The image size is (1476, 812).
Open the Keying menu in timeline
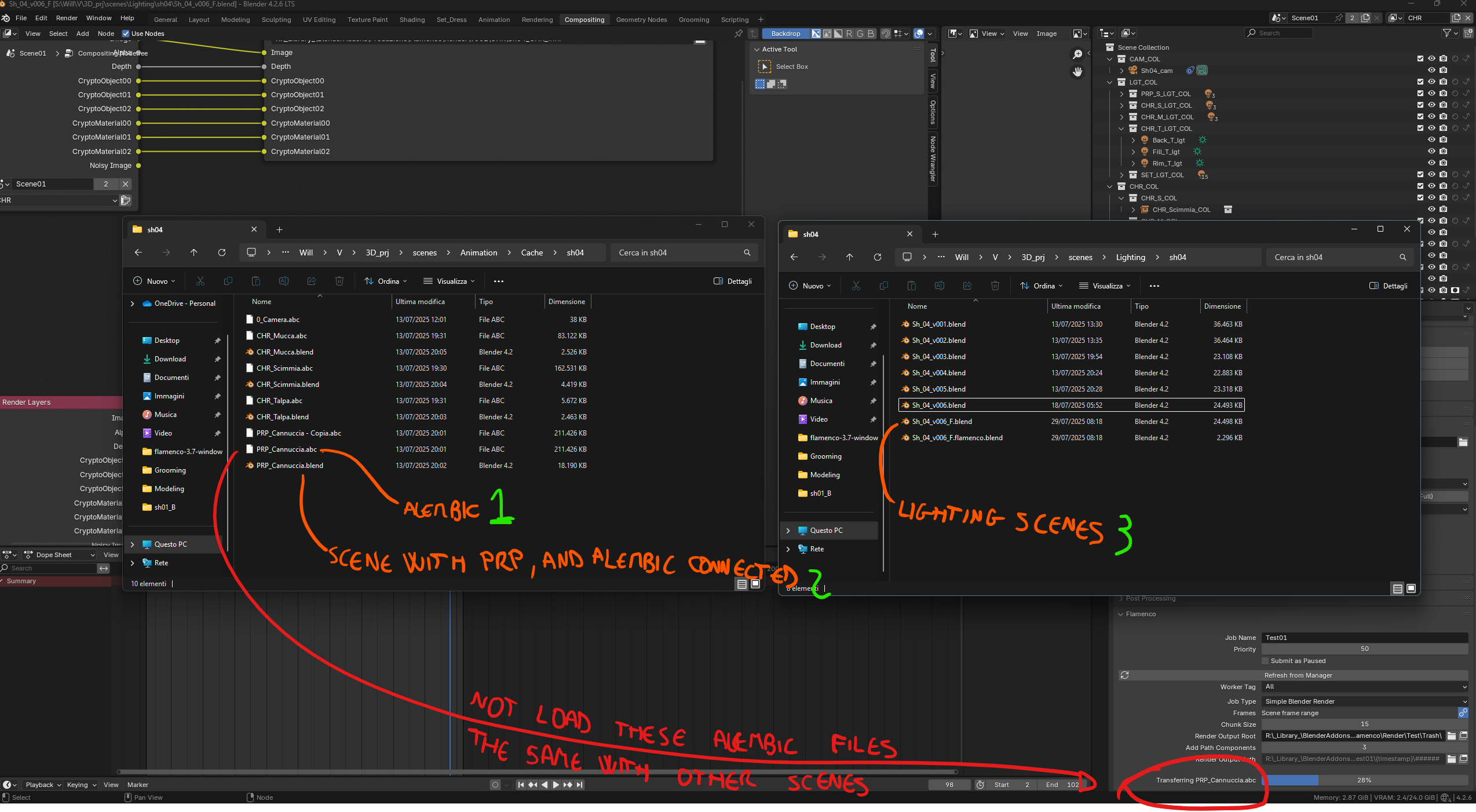click(x=81, y=785)
